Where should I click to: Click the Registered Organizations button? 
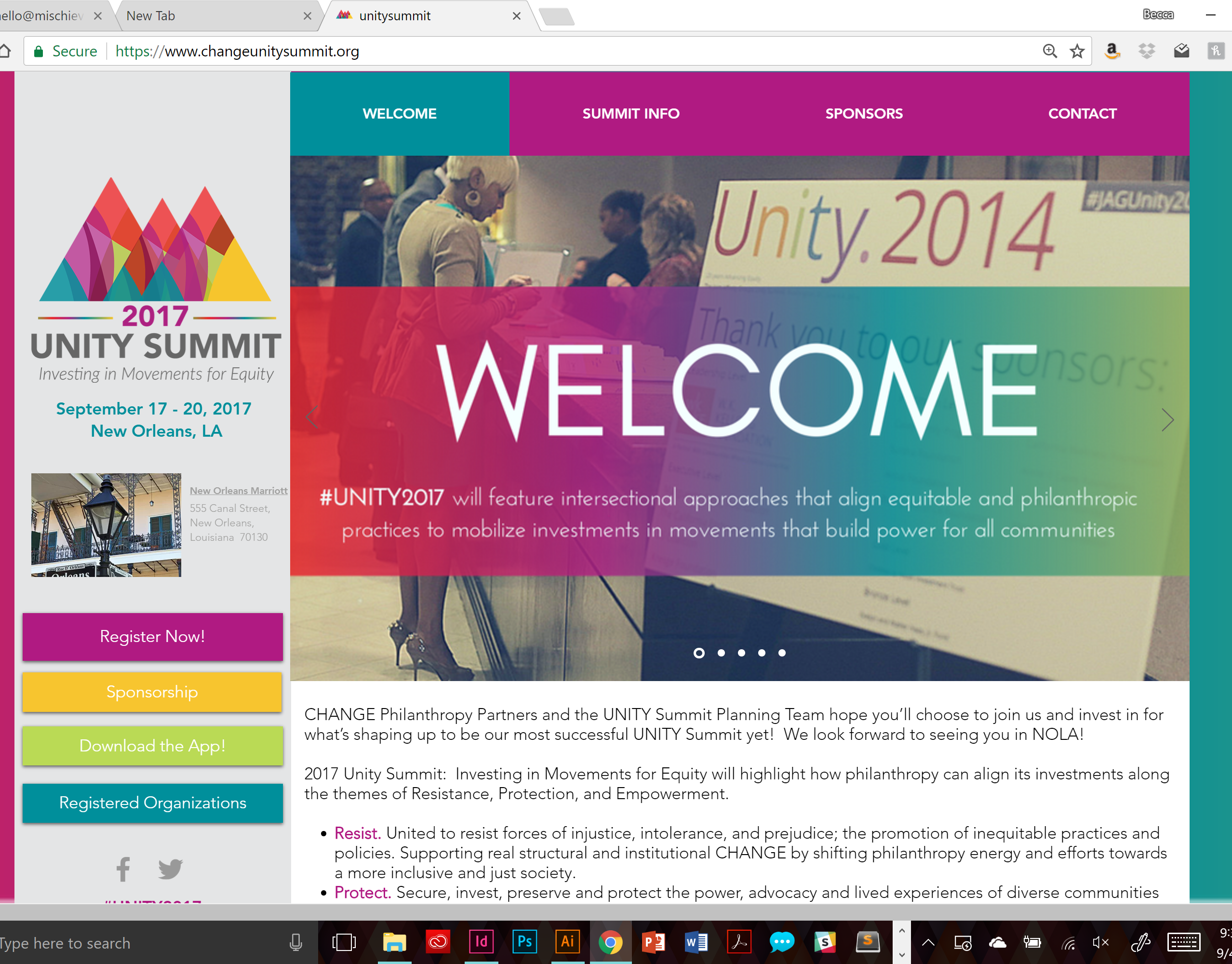(x=152, y=803)
